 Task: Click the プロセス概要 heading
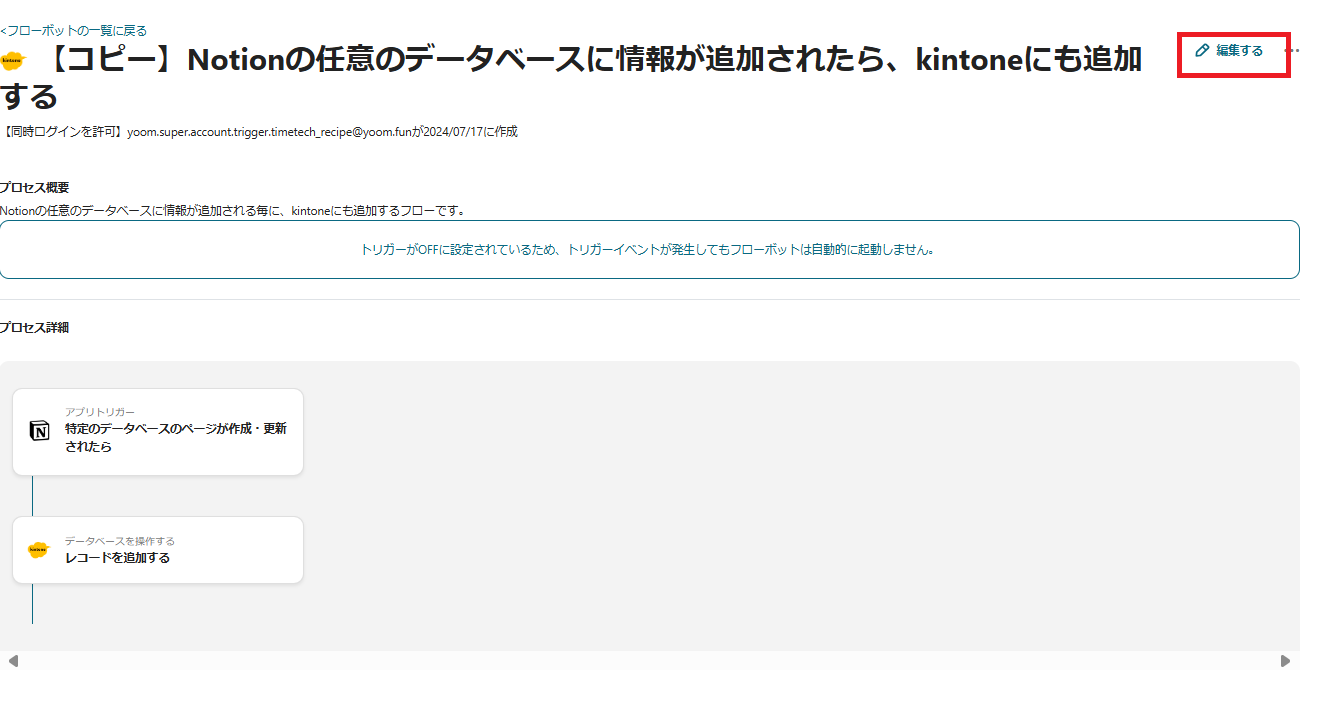click(35, 188)
